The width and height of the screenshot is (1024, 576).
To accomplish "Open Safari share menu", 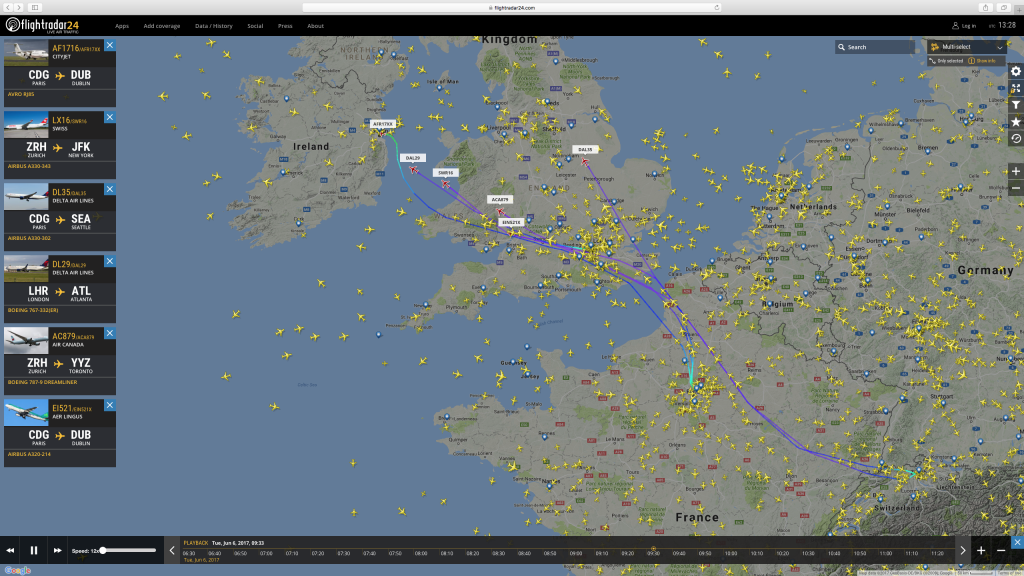I will (x=985, y=7).
